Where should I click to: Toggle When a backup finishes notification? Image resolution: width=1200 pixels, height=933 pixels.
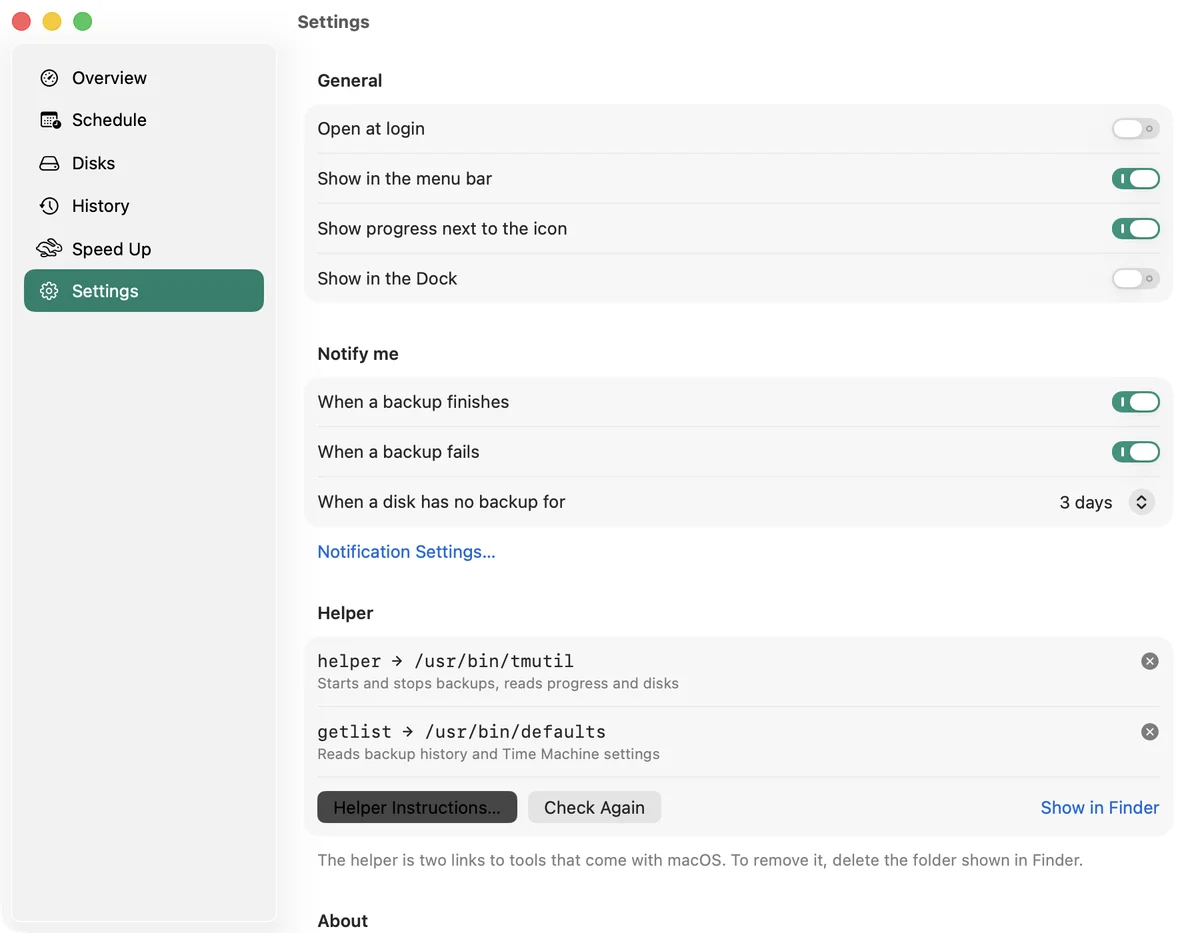click(x=1136, y=402)
